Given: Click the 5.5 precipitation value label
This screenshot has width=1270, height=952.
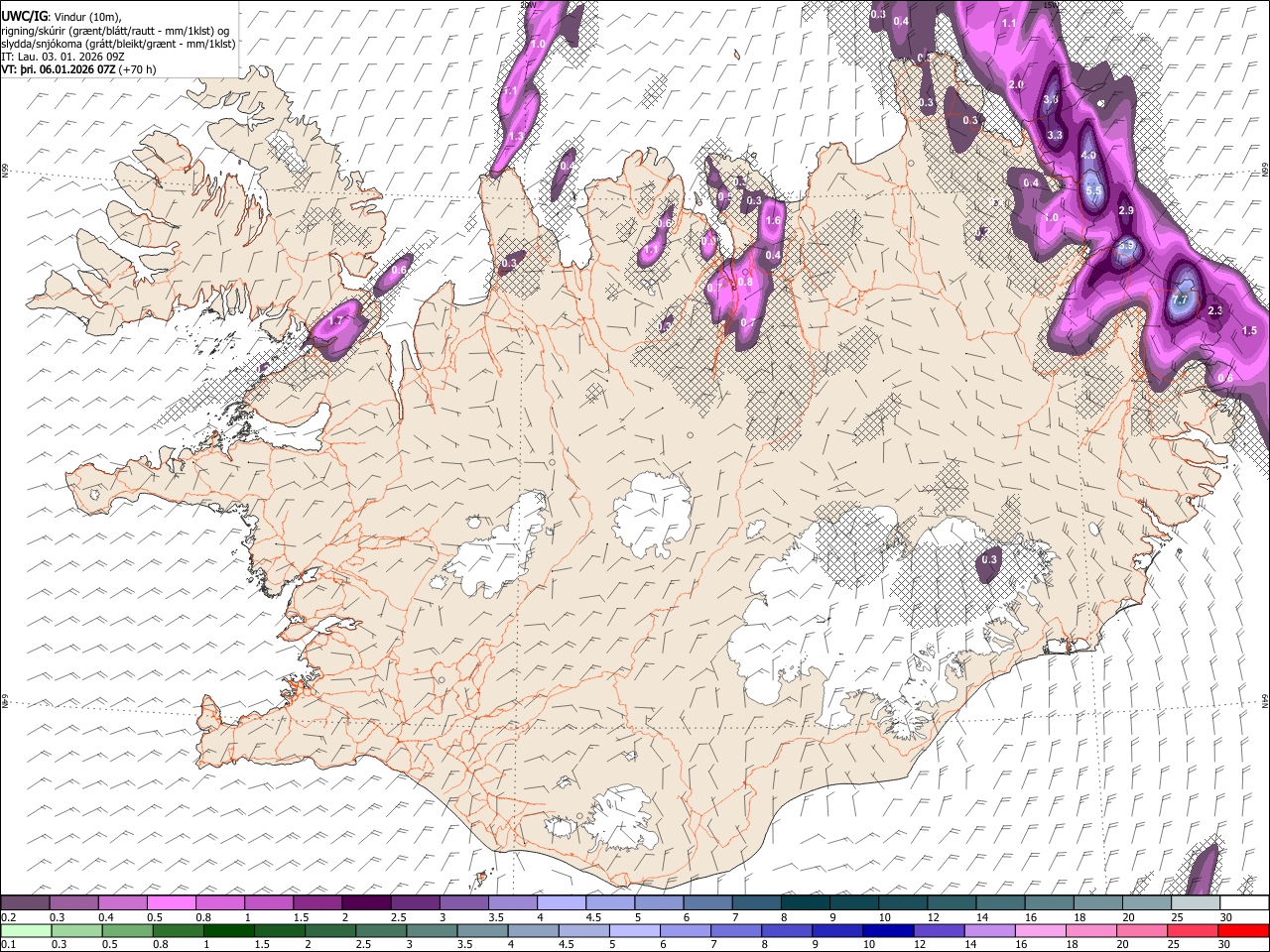Looking at the screenshot, I should click(x=1093, y=190).
